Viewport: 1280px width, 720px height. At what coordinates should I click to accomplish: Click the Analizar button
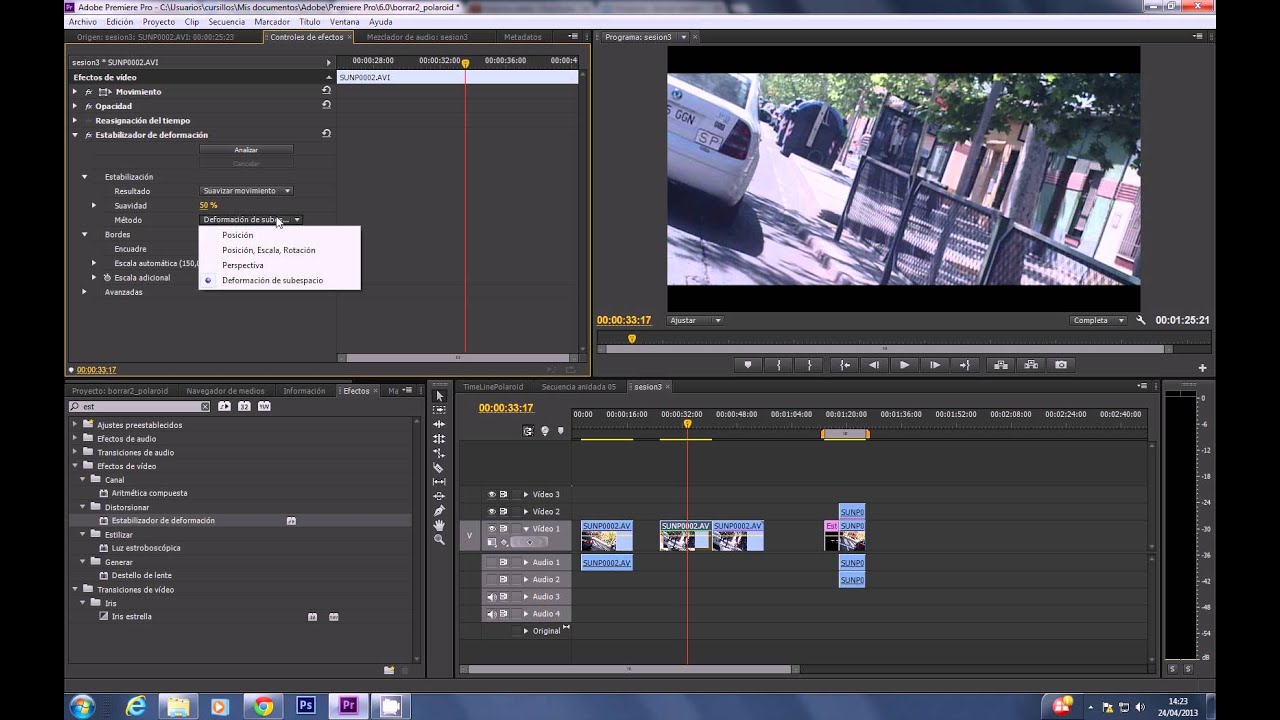pos(246,150)
